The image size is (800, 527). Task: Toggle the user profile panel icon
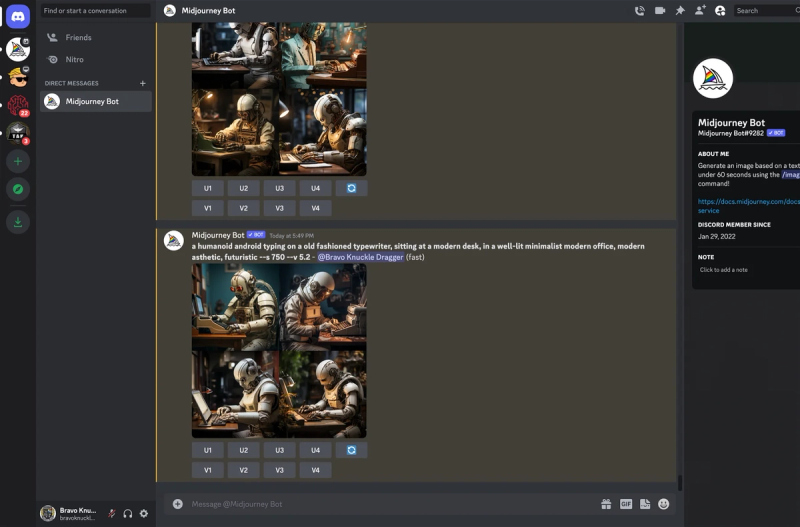[x=720, y=11]
